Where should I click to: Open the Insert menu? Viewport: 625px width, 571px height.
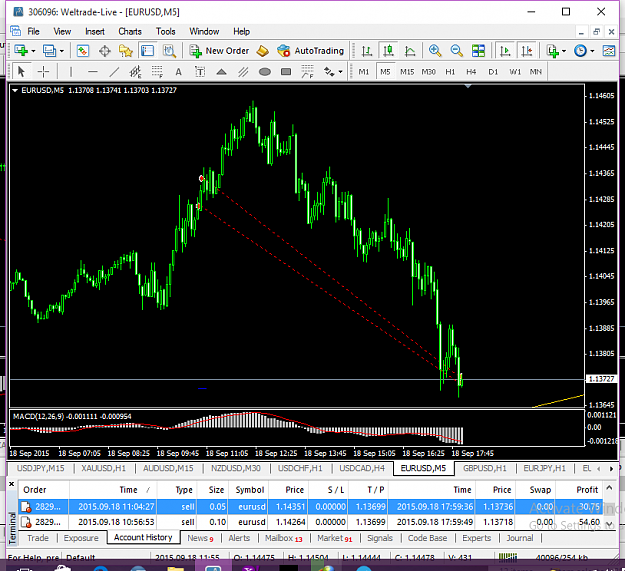94,31
